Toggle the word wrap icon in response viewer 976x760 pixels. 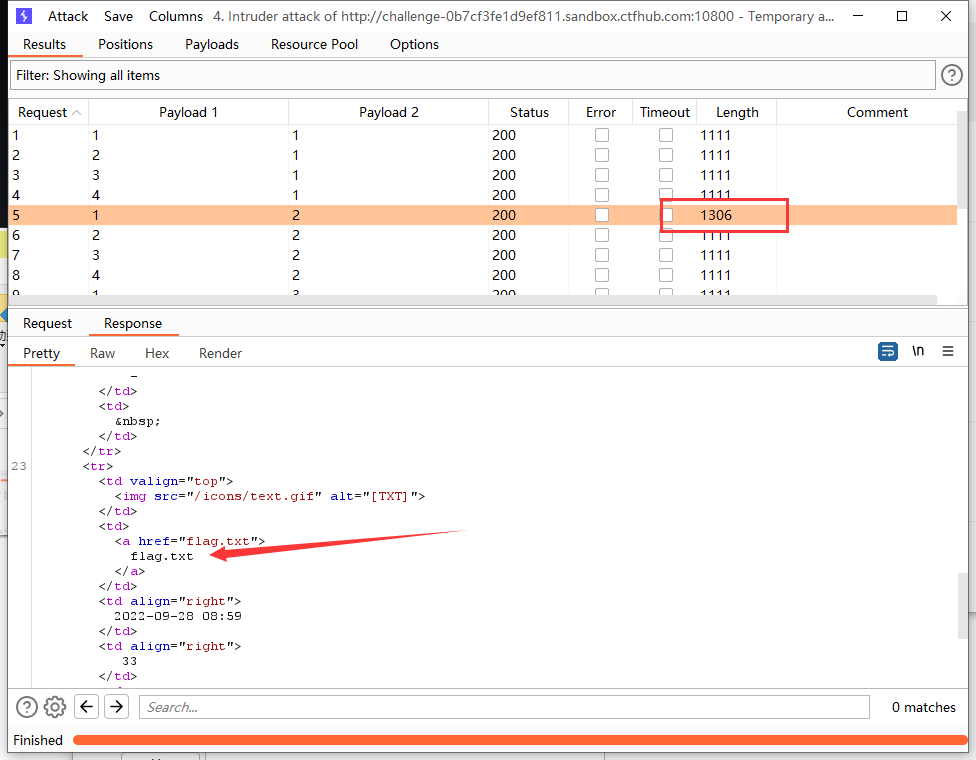coord(888,352)
